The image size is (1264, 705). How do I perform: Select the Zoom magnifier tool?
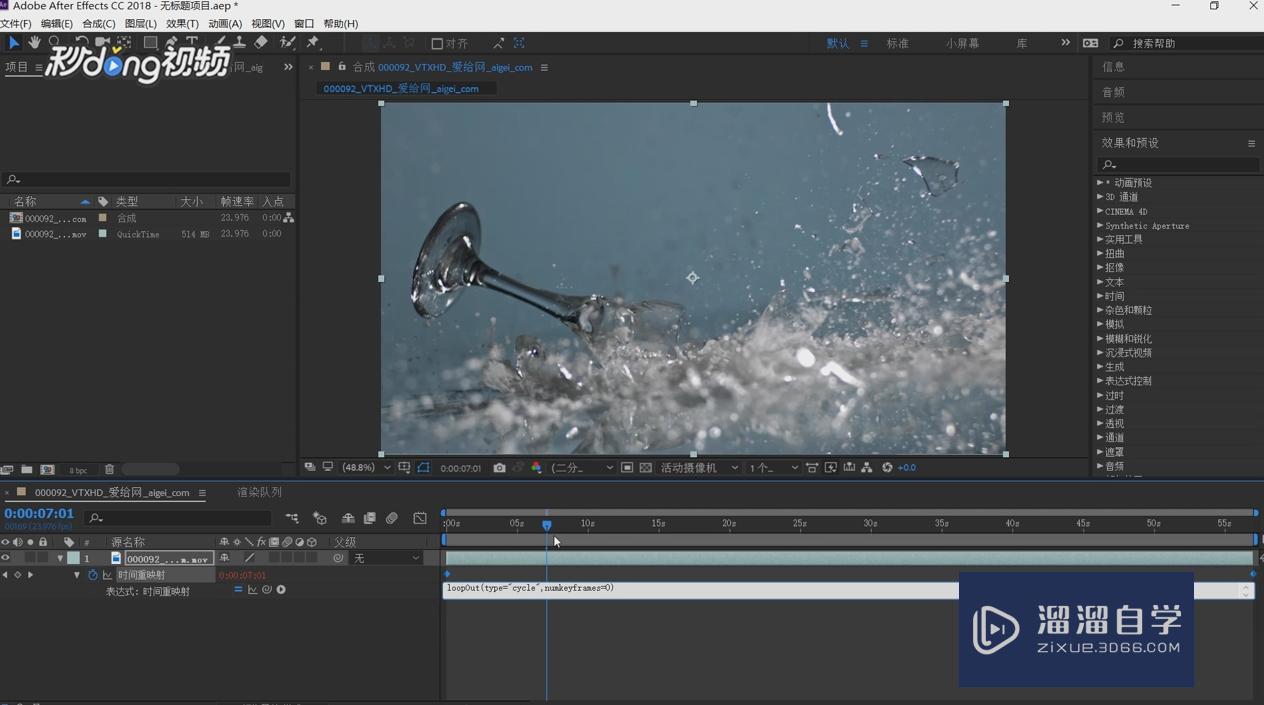click(55, 43)
